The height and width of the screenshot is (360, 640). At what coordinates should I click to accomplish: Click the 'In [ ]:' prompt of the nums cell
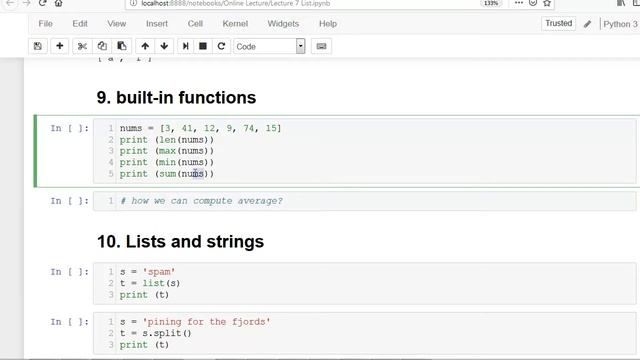69,128
